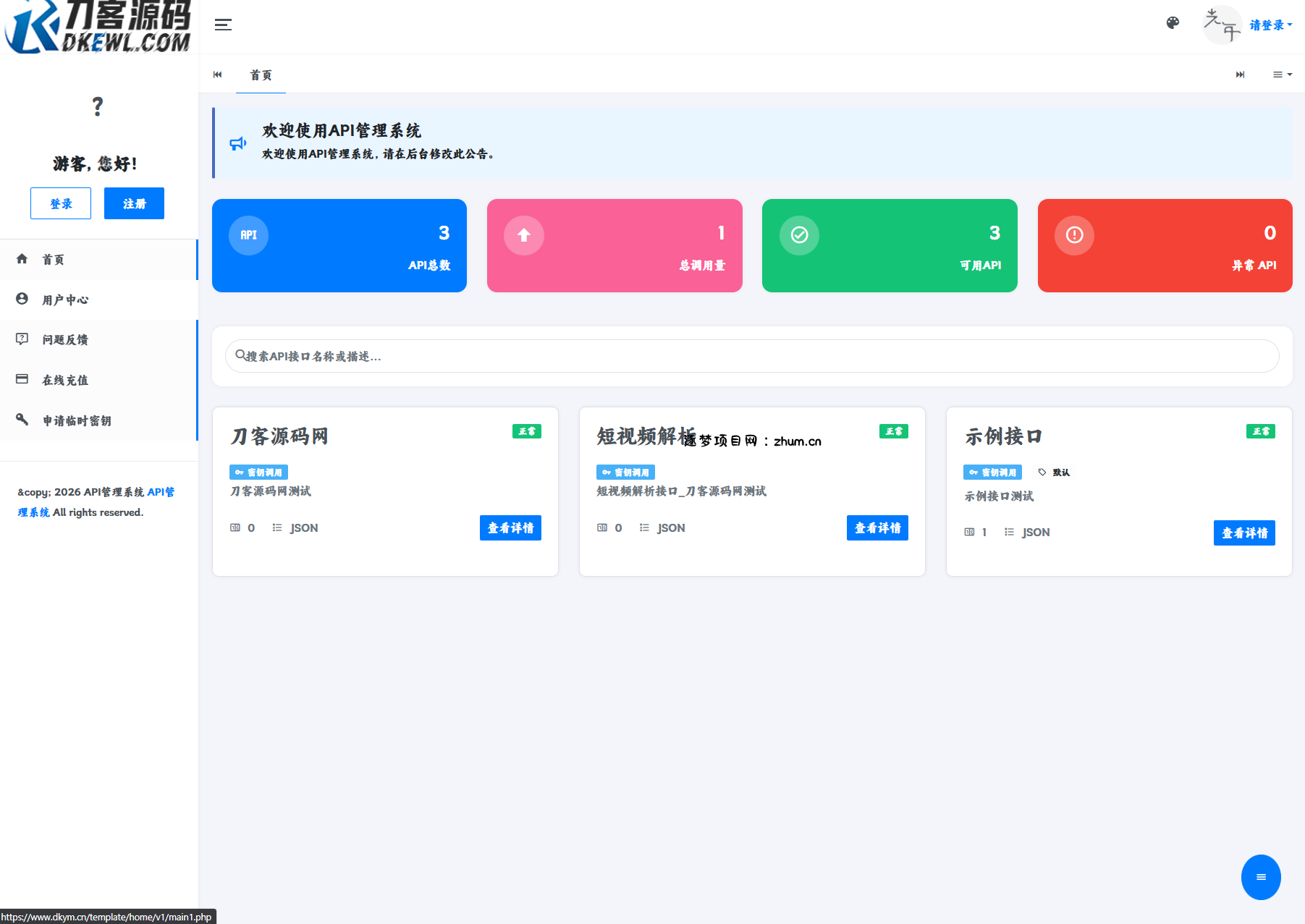Click the home icon in sidebar
This screenshot has width=1305, height=924.
coord(22,258)
